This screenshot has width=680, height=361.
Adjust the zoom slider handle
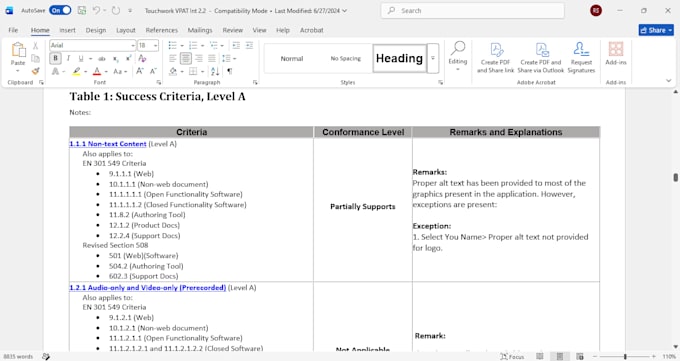coord(625,356)
